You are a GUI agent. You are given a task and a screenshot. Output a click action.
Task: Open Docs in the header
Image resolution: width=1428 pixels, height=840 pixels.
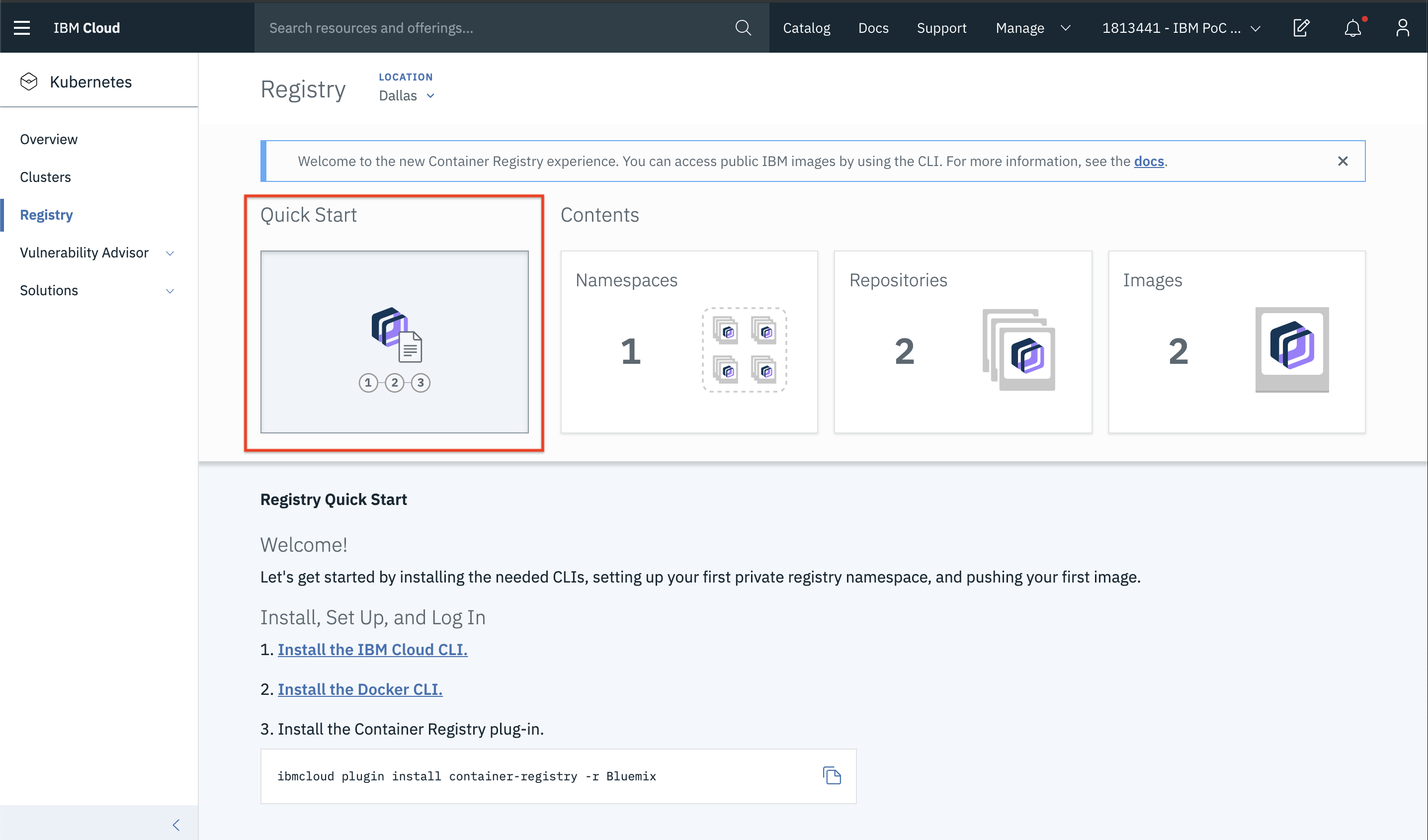pos(873,28)
